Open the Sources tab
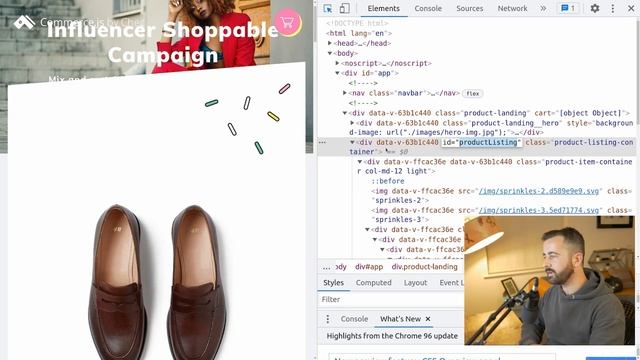This screenshot has height=360, width=640. pos(469,8)
